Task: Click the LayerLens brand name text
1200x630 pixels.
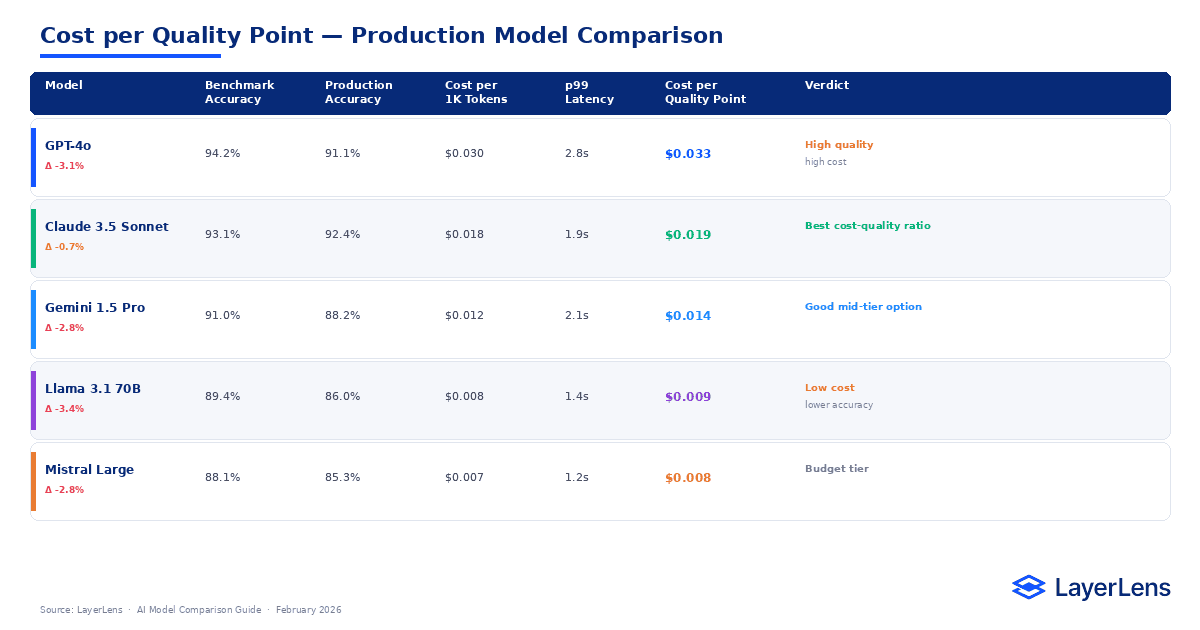Action: (1112, 588)
